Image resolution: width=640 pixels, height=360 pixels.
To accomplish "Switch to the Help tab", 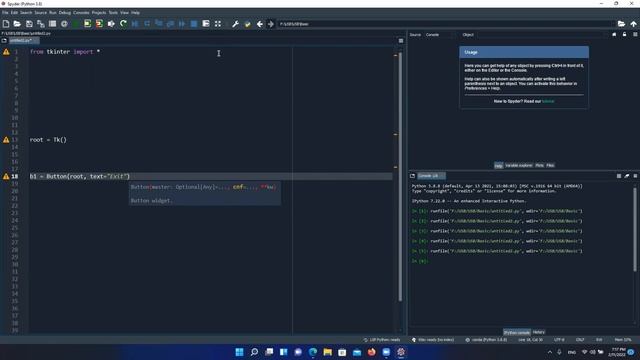I will point(498,165).
